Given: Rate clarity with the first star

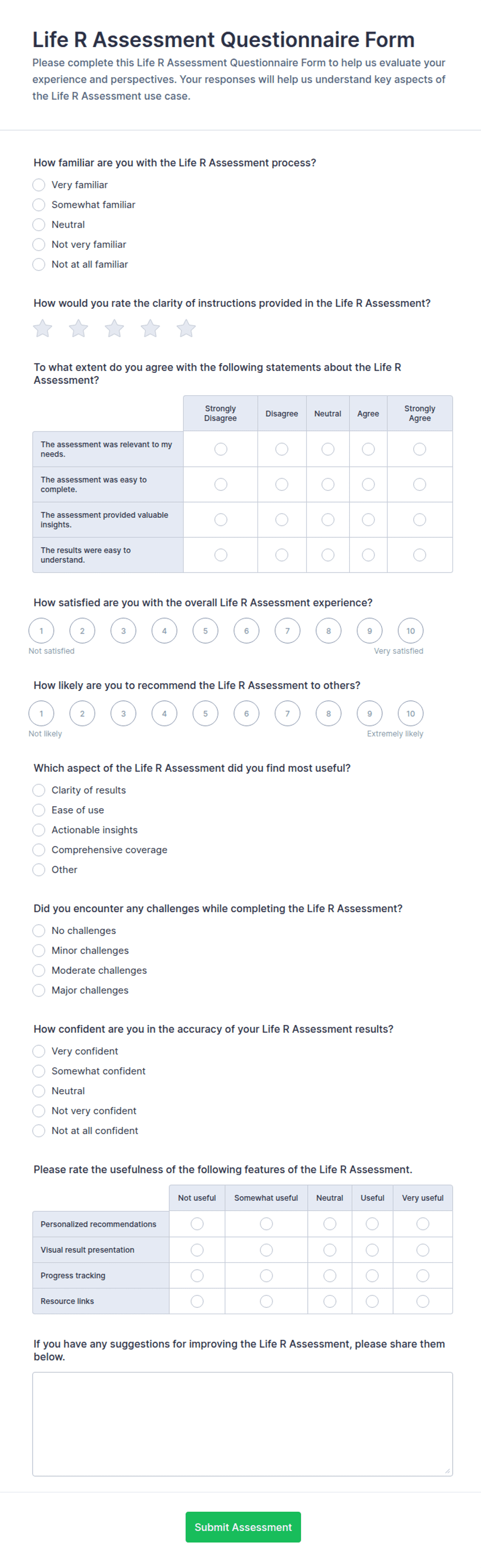Looking at the screenshot, I should click(42, 329).
